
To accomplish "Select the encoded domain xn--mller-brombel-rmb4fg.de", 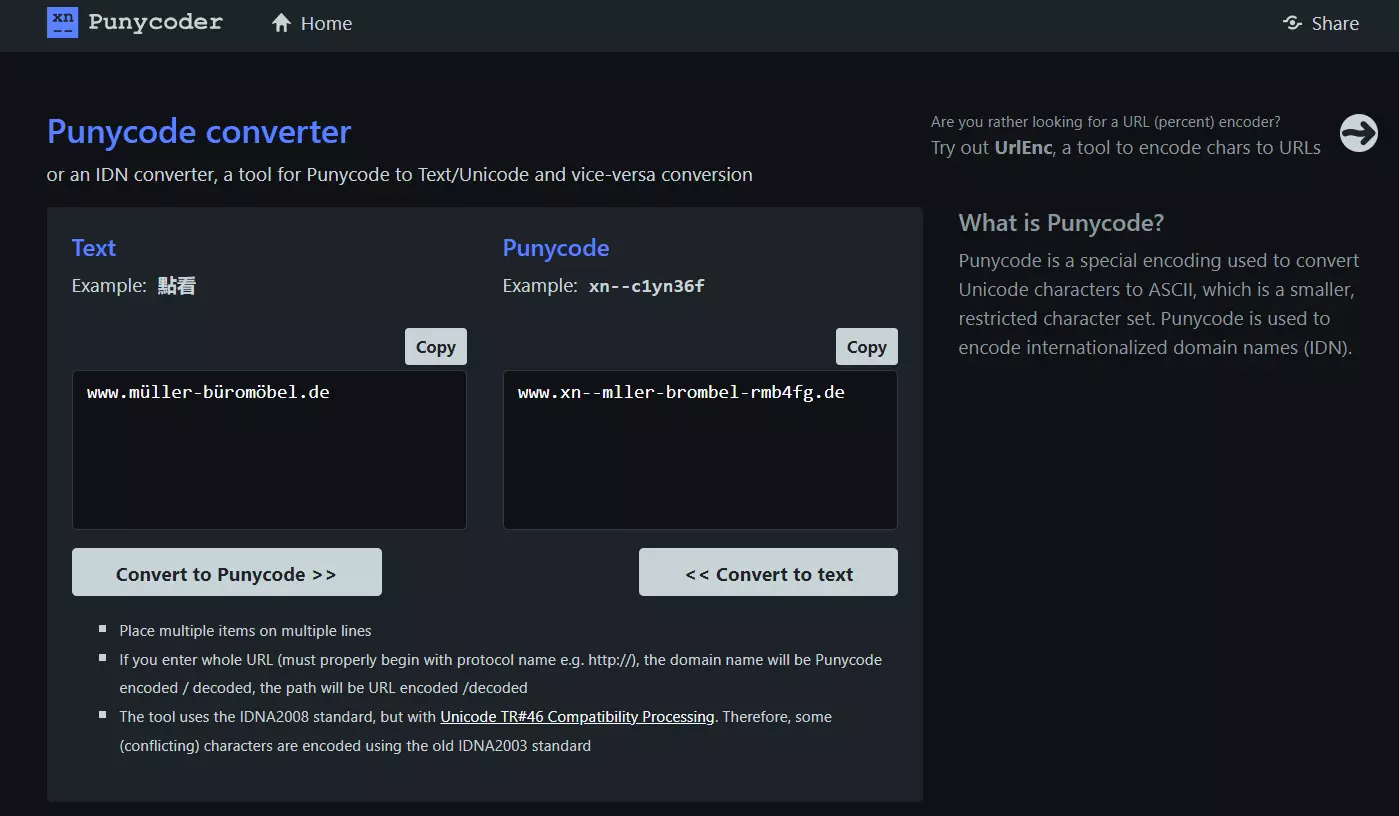I will [681, 392].
